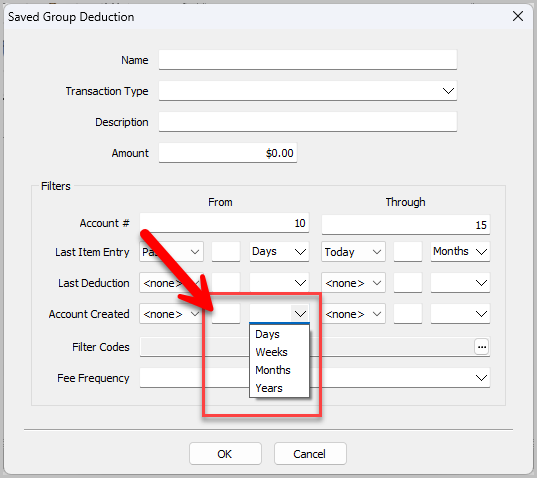Open Last Deduction Through unit dropdown
537x478 pixels.
coord(460,283)
